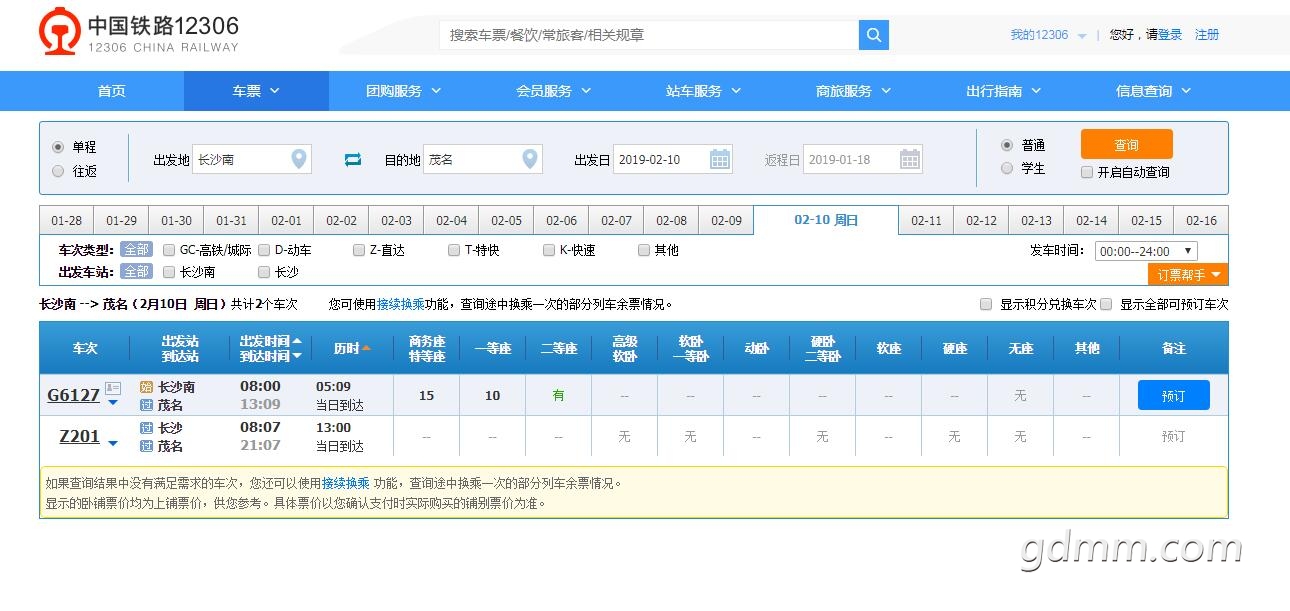The height and width of the screenshot is (611, 1290).
Task: Select 往返 radio button
Action: pyautogui.click(x=58, y=171)
